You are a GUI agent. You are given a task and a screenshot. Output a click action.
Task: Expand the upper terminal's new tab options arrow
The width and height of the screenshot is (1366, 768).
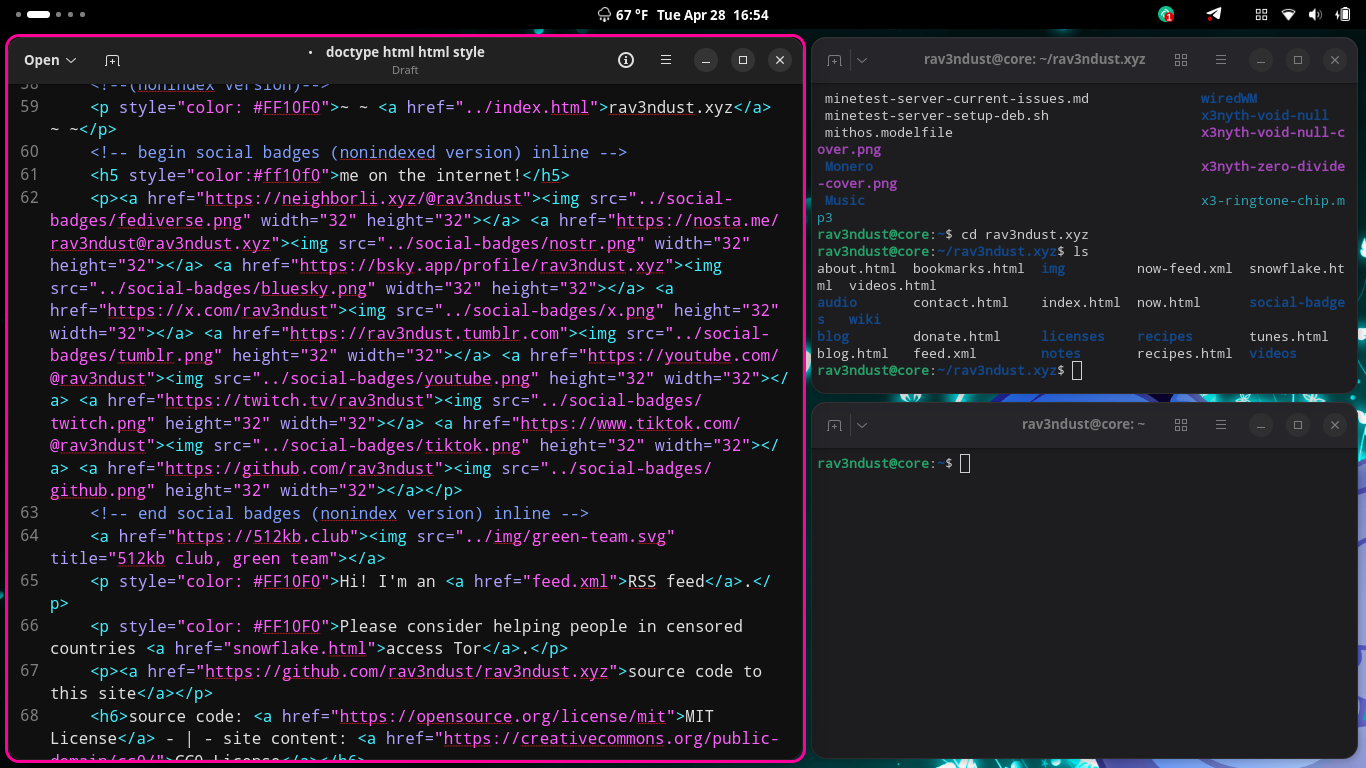[862, 61]
